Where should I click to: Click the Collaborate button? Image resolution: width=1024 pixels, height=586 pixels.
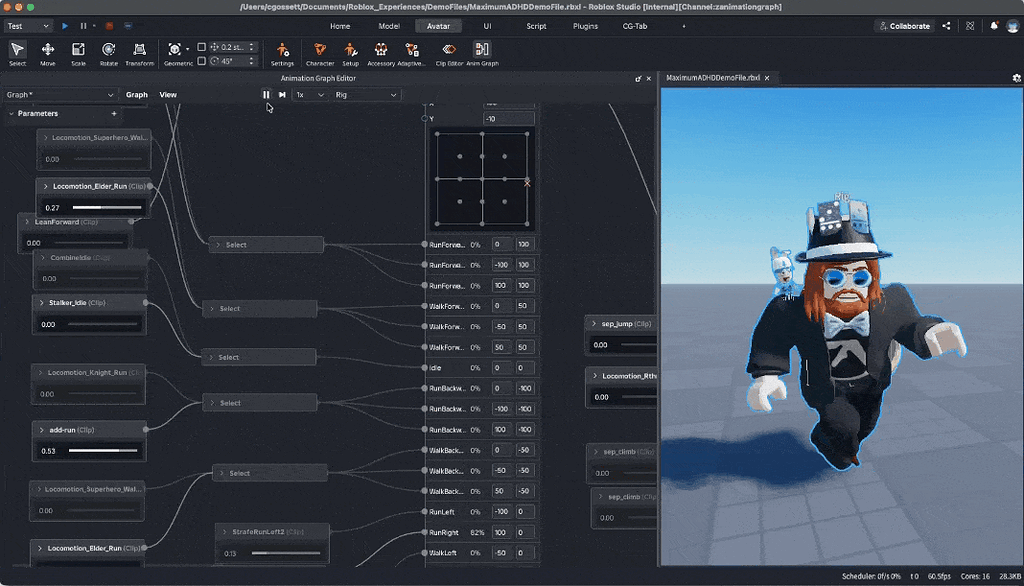coord(904,26)
